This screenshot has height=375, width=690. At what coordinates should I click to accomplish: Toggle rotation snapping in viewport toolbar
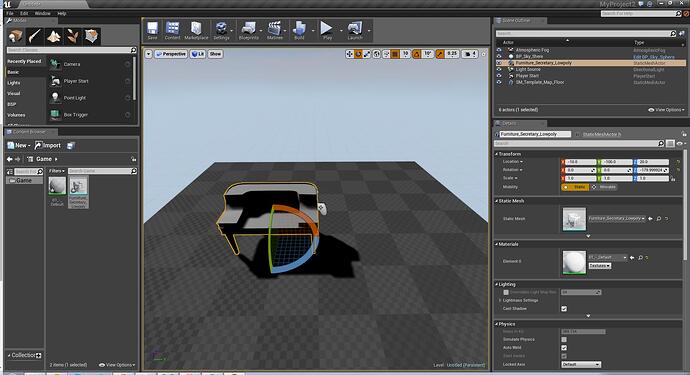coord(417,54)
